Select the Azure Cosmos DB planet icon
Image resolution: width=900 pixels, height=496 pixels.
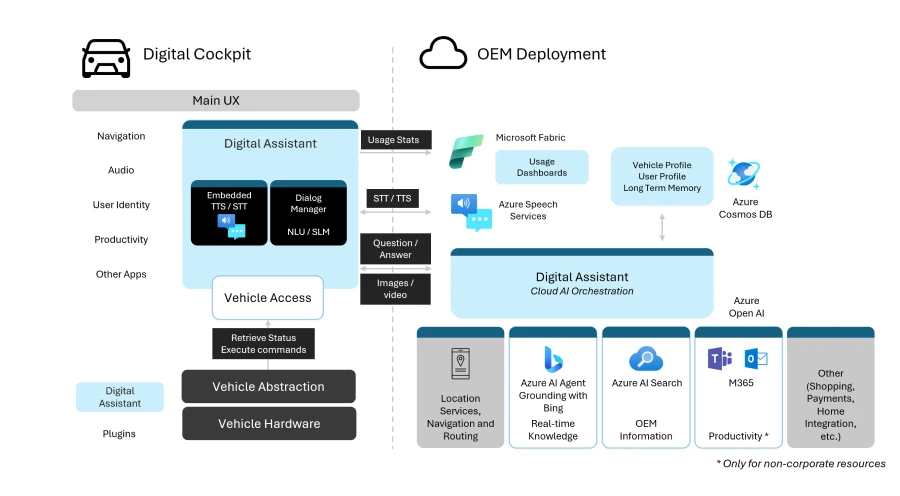tap(745, 174)
